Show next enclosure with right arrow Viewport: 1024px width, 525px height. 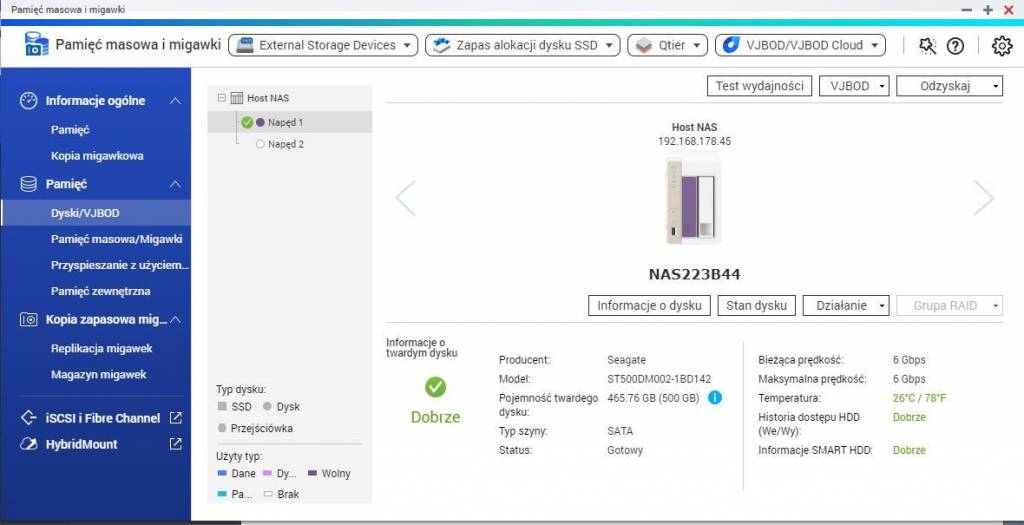(x=984, y=198)
